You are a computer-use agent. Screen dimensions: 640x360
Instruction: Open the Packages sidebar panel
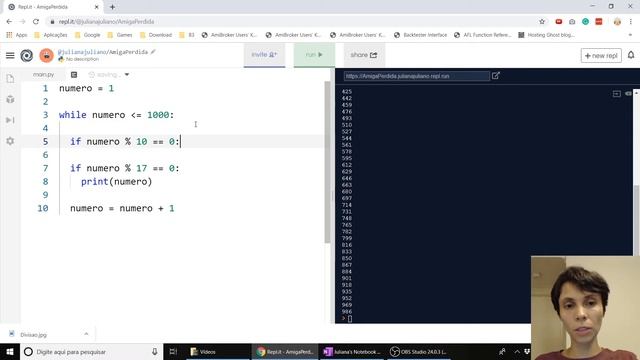[10, 99]
